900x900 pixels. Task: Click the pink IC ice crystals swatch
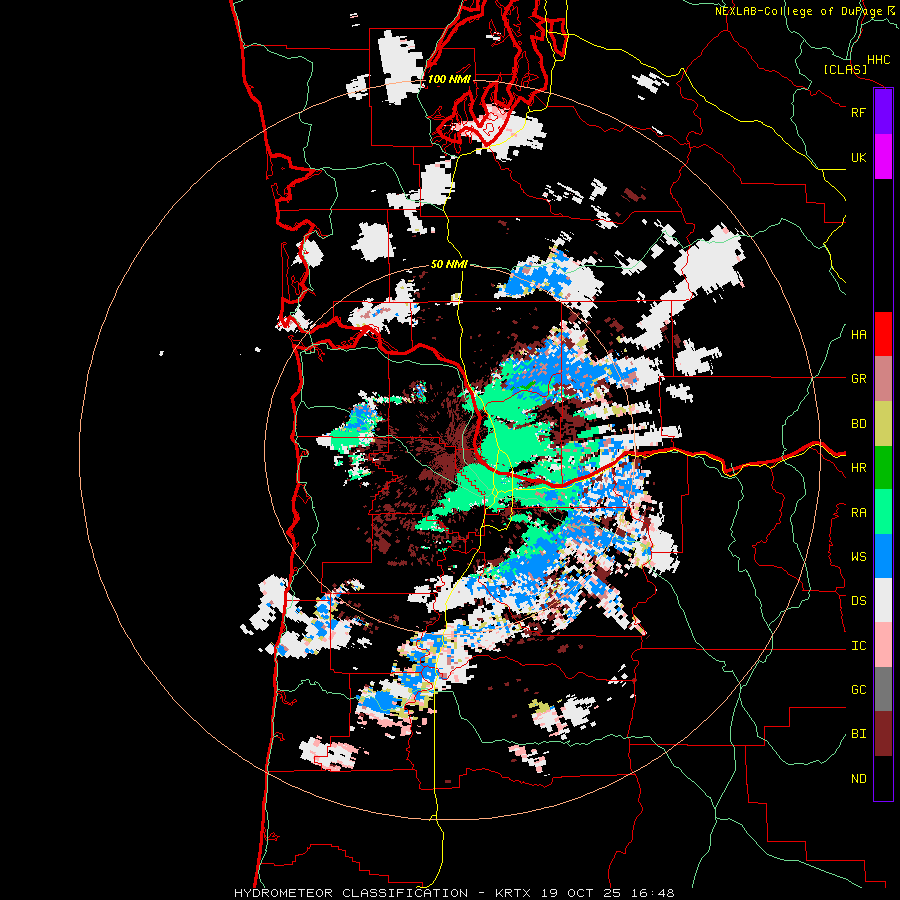coord(883,645)
